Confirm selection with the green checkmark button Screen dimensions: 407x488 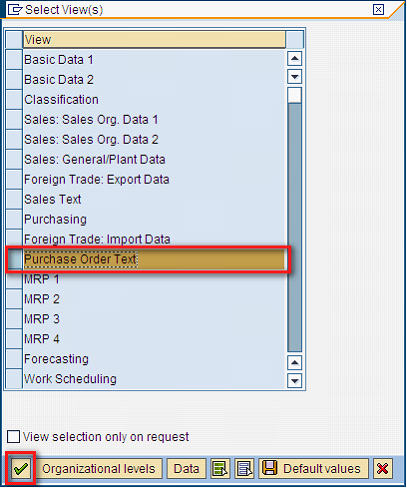(x=21, y=469)
